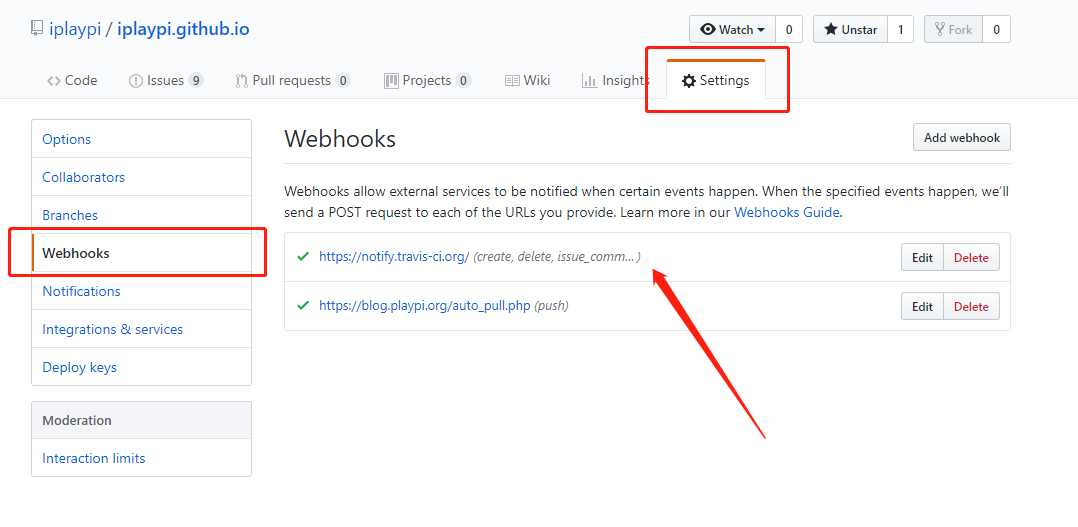Open the iplaypi owner profile link
This screenshot has width=1078, height=527.
[x=76, y=30]
